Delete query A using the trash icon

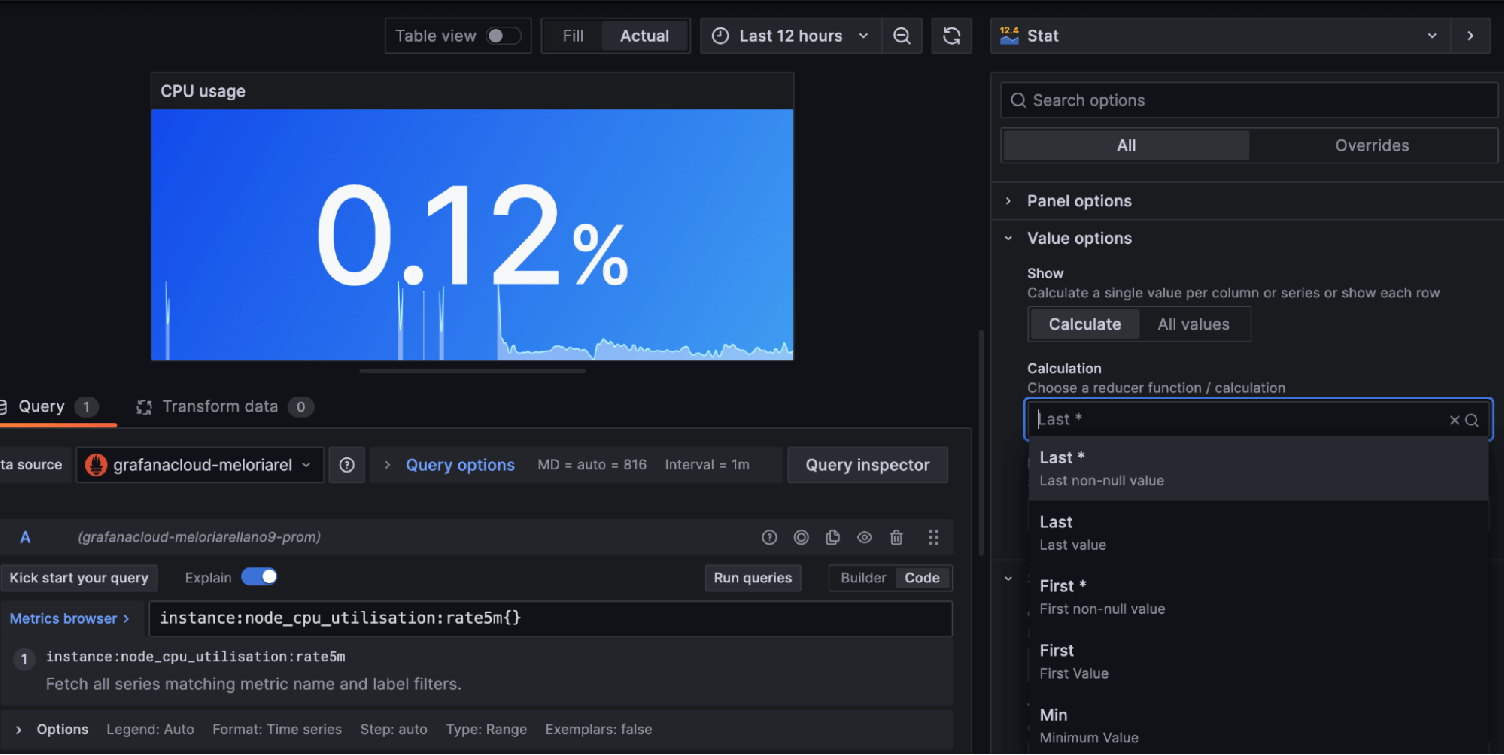tap(896, 538)
